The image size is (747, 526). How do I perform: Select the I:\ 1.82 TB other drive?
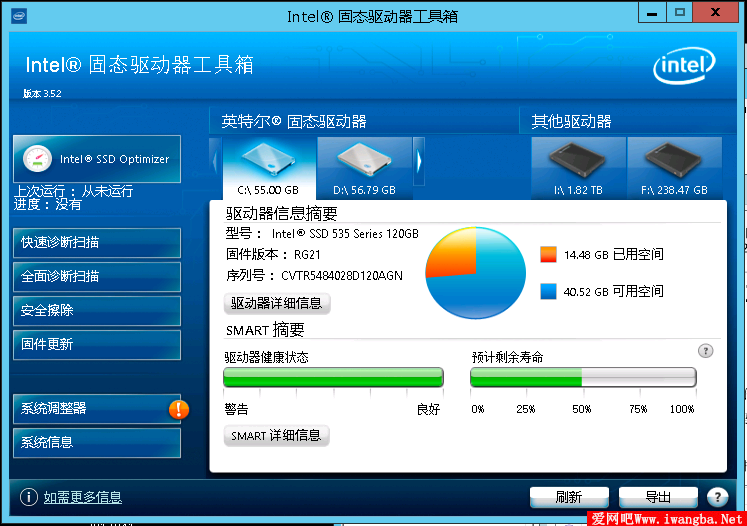coord(578,168)
